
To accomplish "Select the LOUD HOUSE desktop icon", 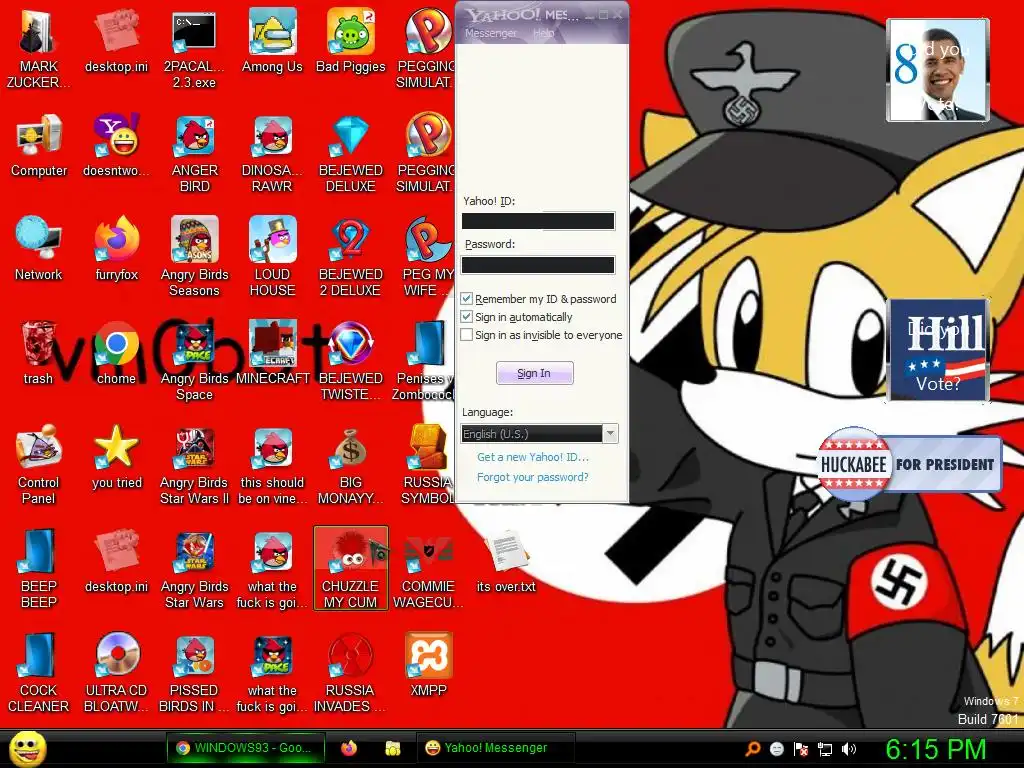I will pyautogui.click(x=272, y=256).
